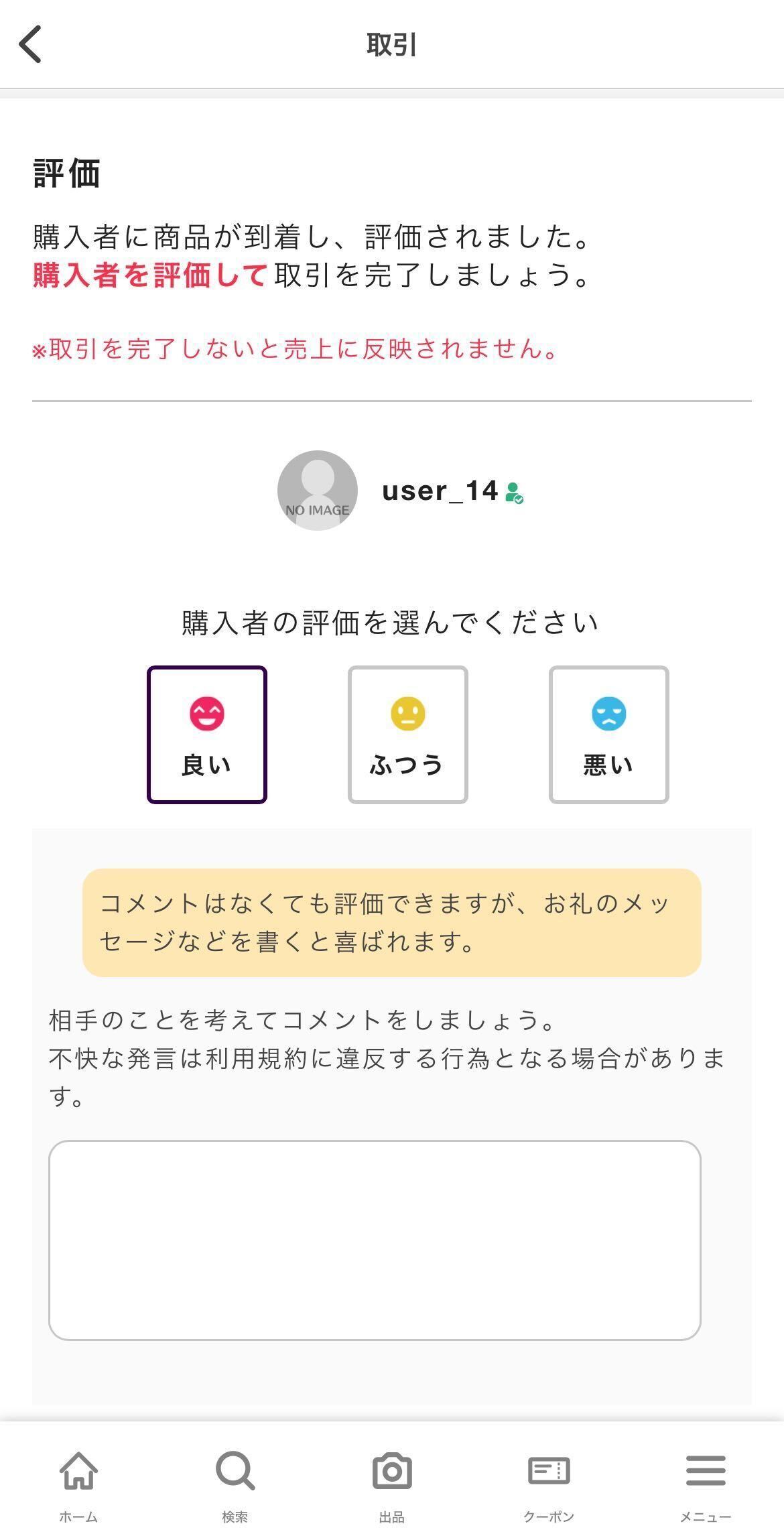Click the 購入者の評価を選んでください prompt

(391, 623)
